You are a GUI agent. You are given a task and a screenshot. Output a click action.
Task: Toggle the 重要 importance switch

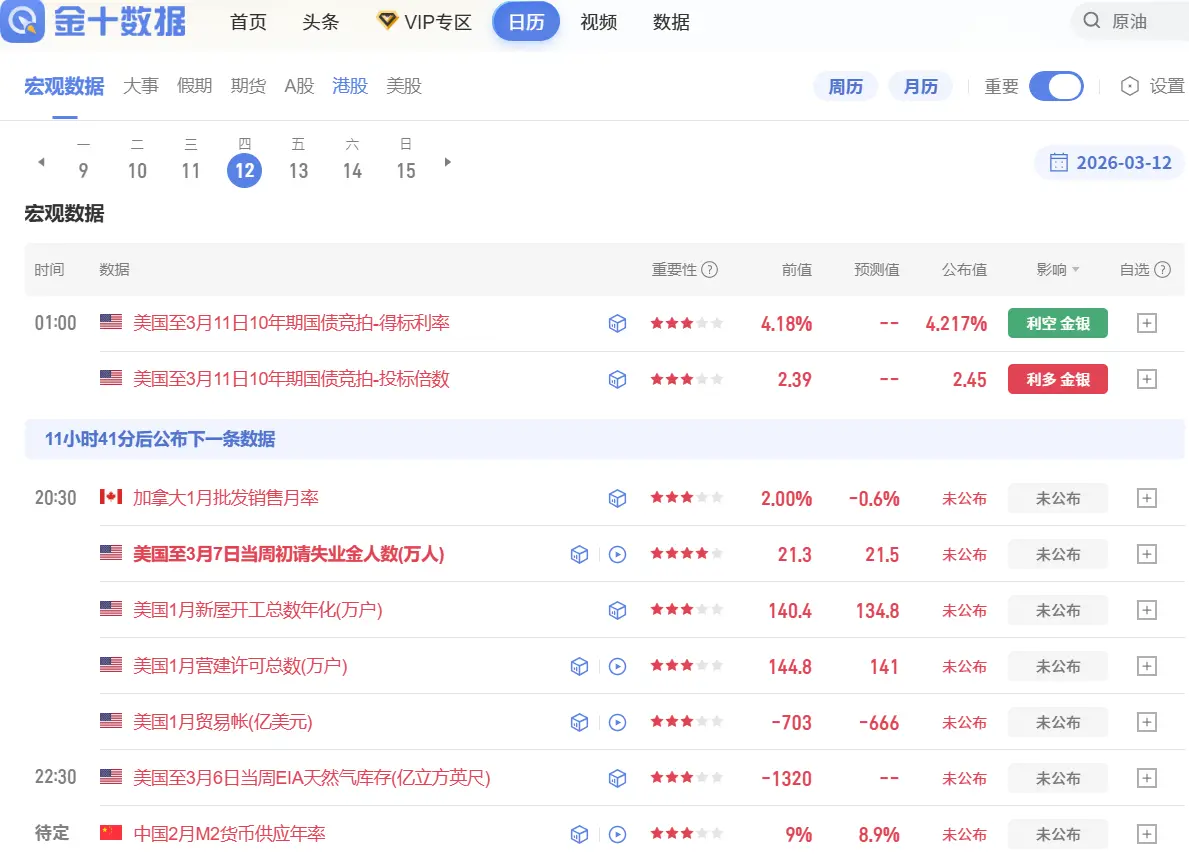pos(1056,86)
